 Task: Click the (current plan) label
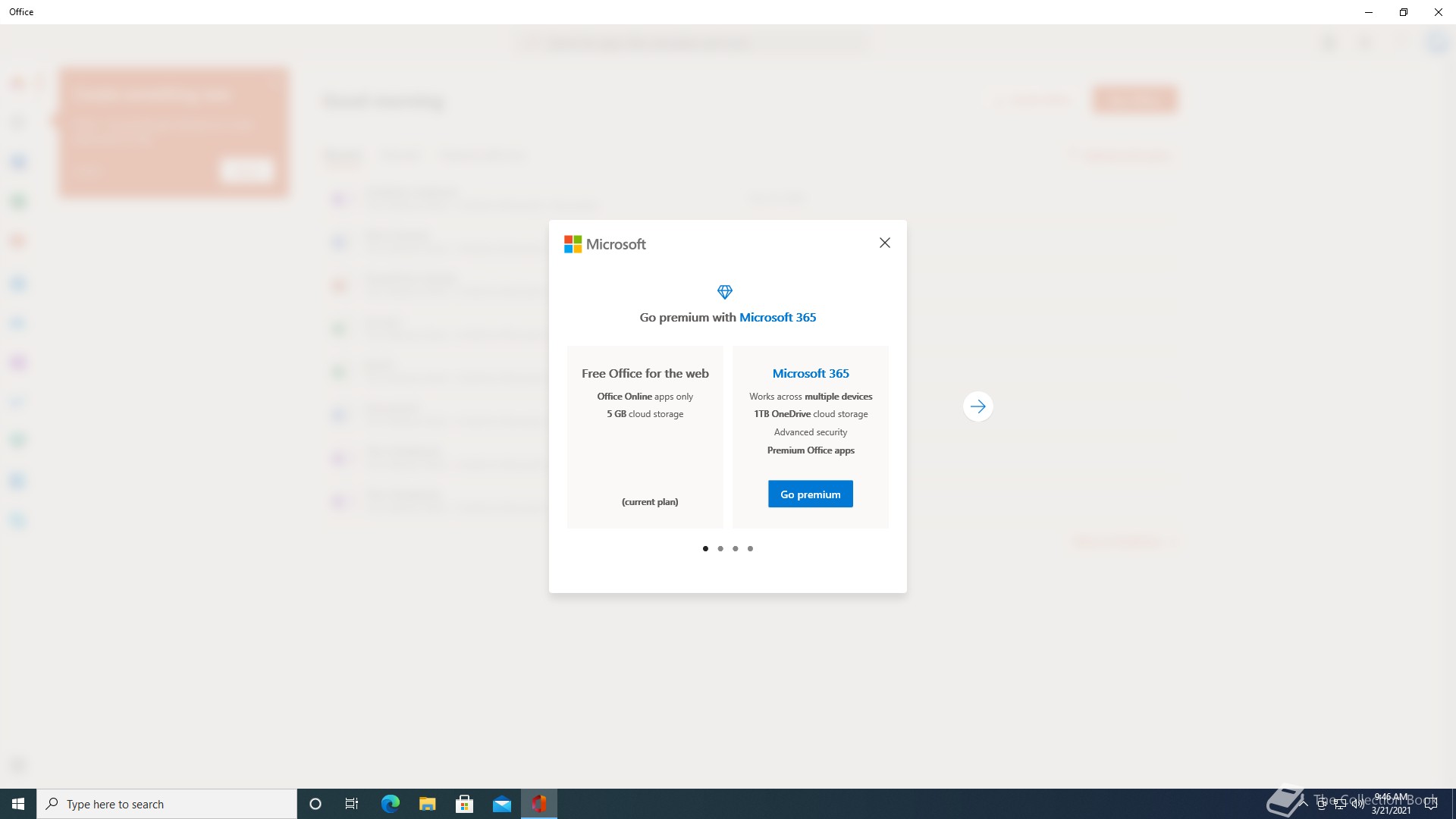coord(650,502)
